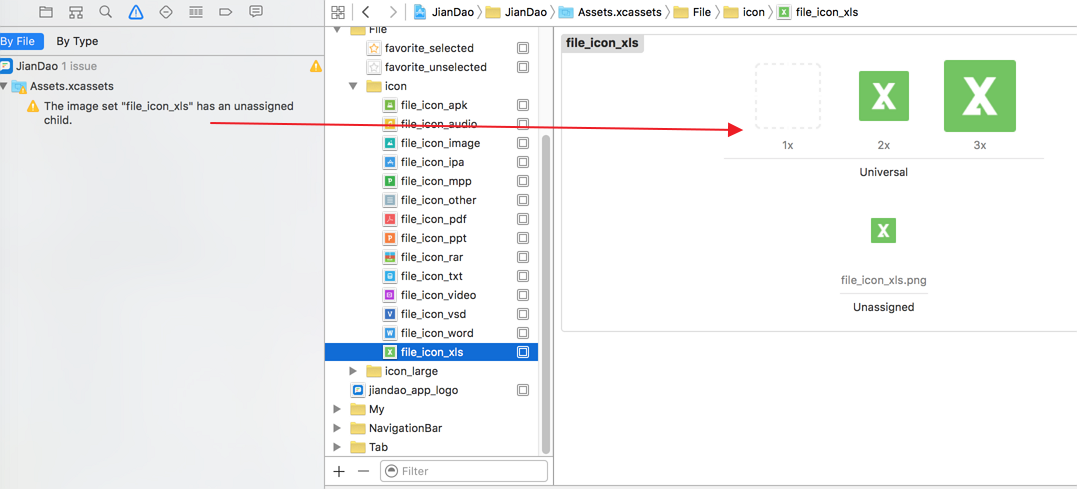Toggle the box beside file_icon_rar

pos(523,257)
